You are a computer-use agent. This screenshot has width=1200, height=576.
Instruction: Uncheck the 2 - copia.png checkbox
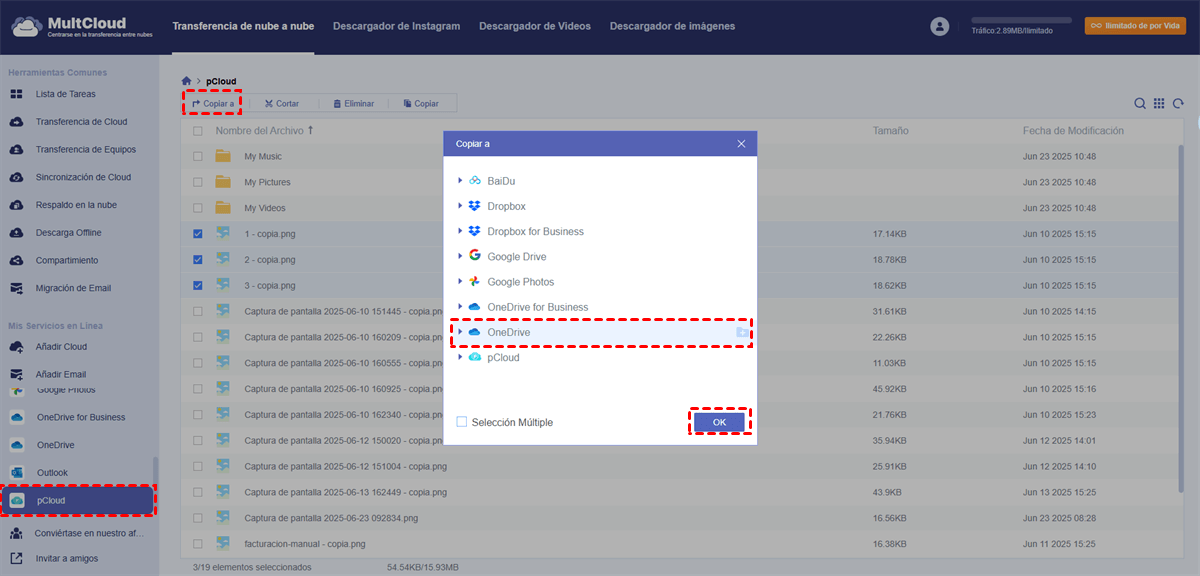click(197, 259)
